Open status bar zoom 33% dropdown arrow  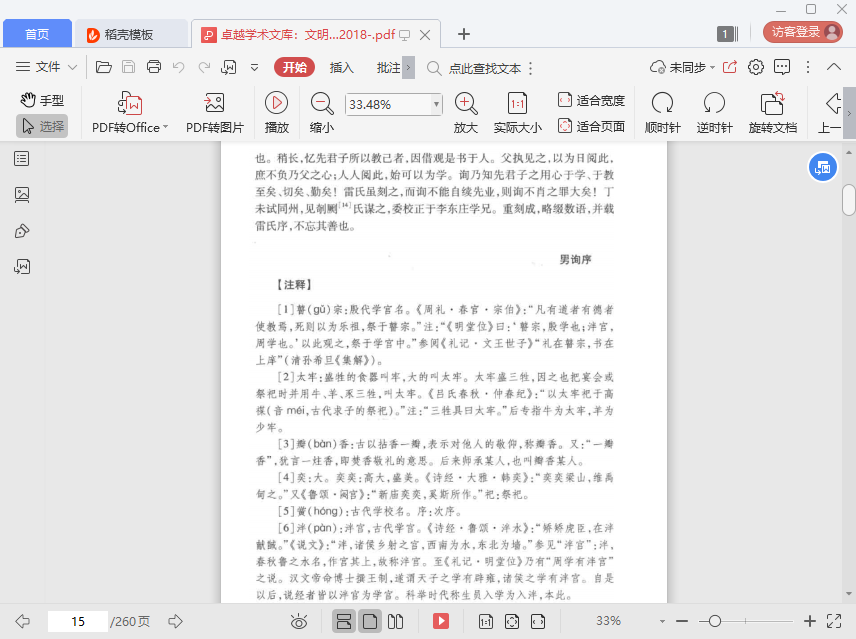click(x=662, y=622)
